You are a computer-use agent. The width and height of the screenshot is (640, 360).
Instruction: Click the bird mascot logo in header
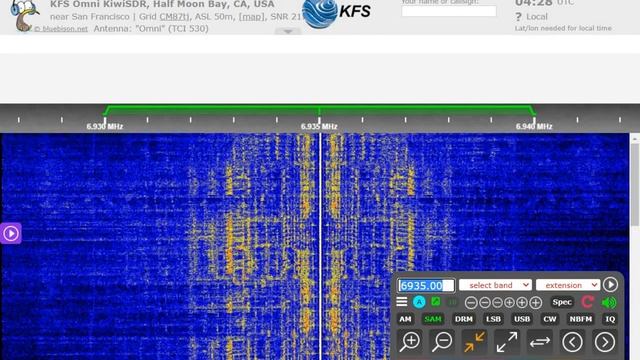(24, 16)
